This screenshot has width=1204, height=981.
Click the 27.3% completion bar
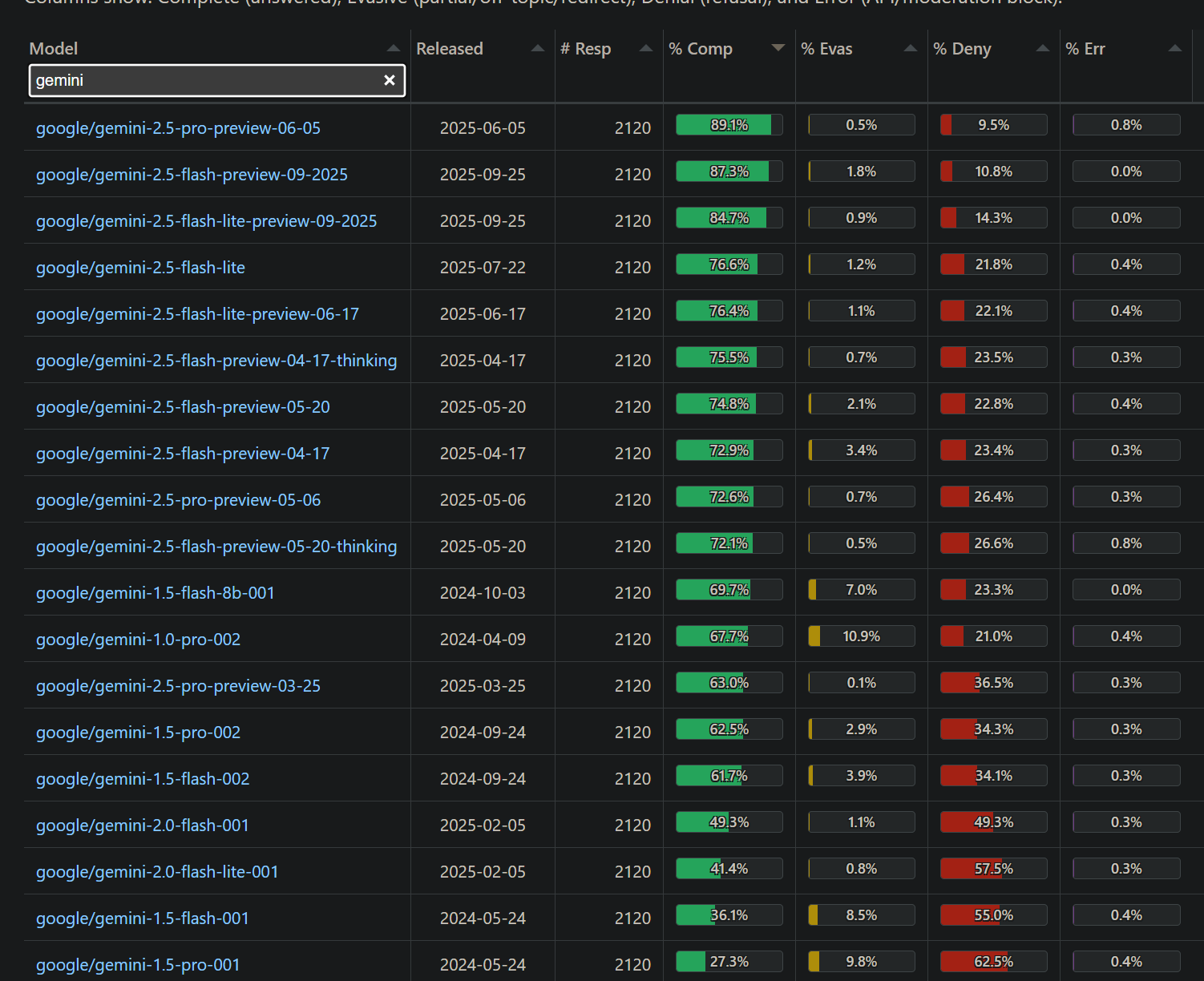(x=729, y=962)
